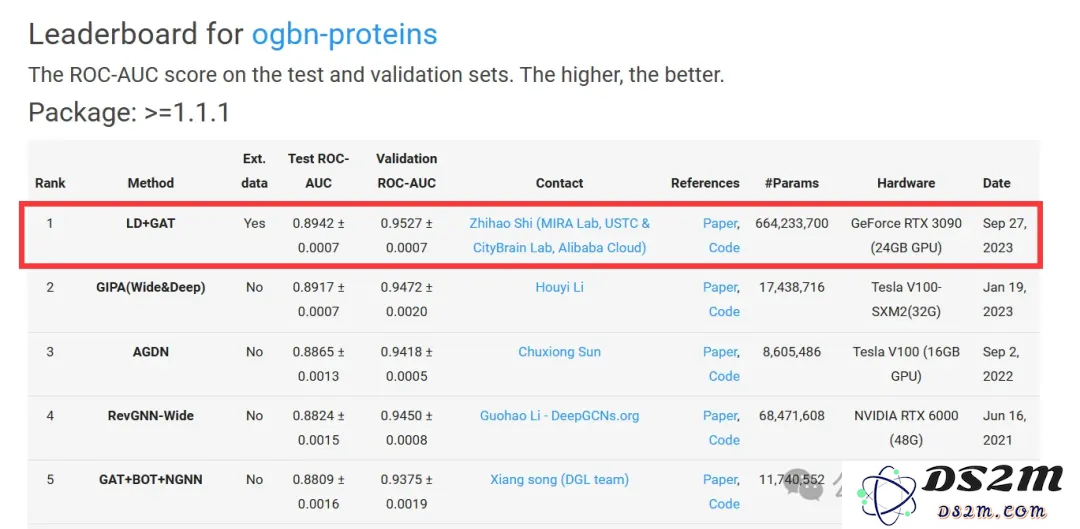This screenshot has height=529, width=1080.
Task: Open the ogbn-proteins dataset link
Action: pos(344,34)
